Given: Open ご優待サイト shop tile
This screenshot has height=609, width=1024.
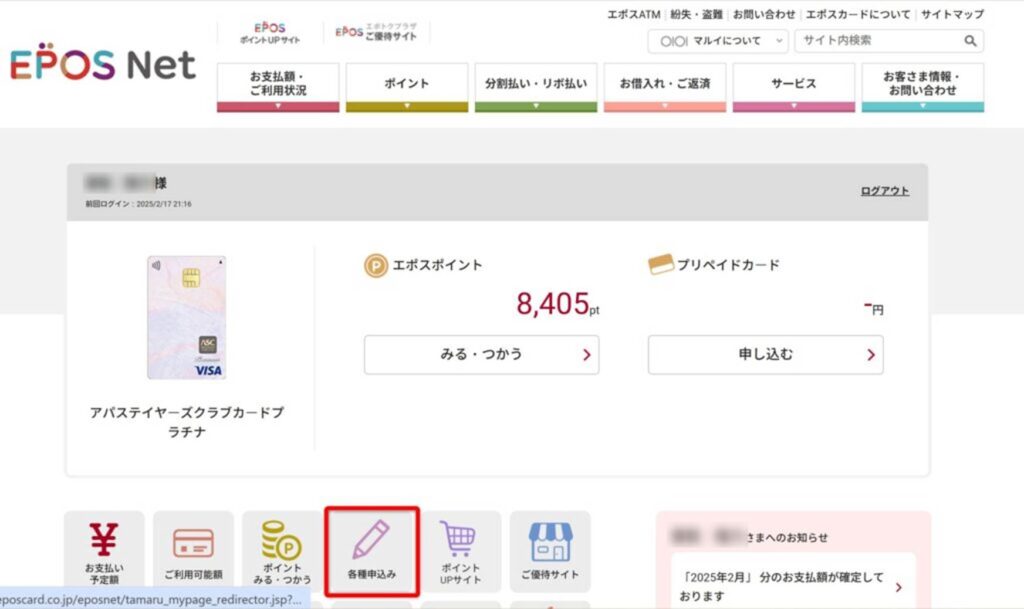Looking at the screenshot, I should (550, 552).
